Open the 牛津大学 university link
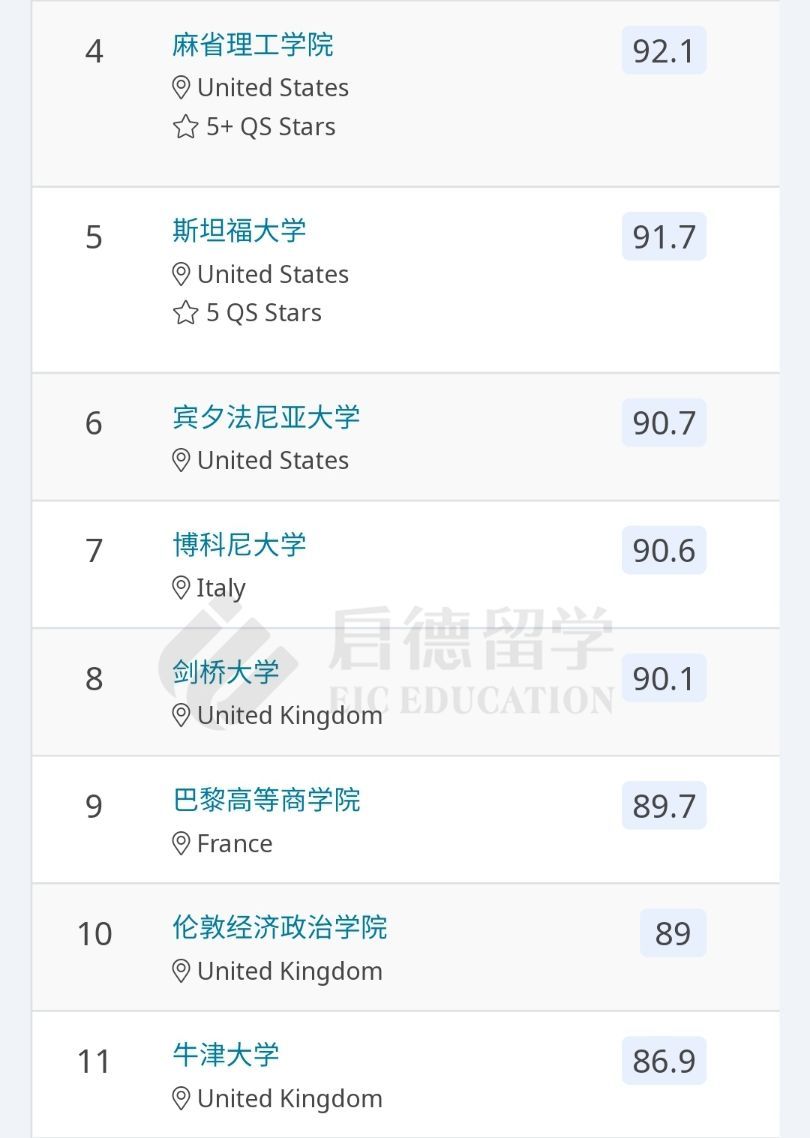 (x=225, y=1055)
